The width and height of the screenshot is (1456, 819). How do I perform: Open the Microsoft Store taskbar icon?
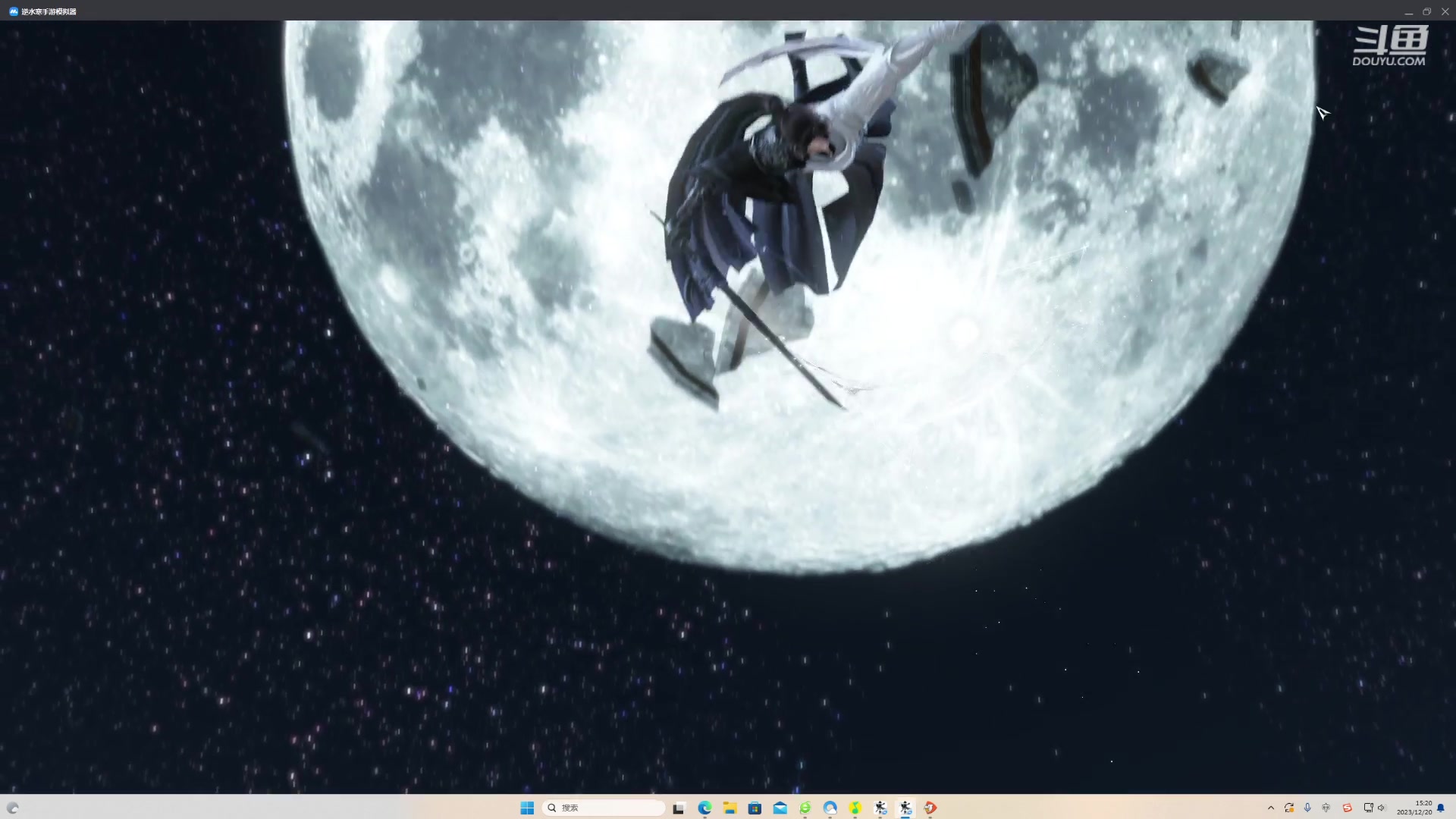coord(755,808)
